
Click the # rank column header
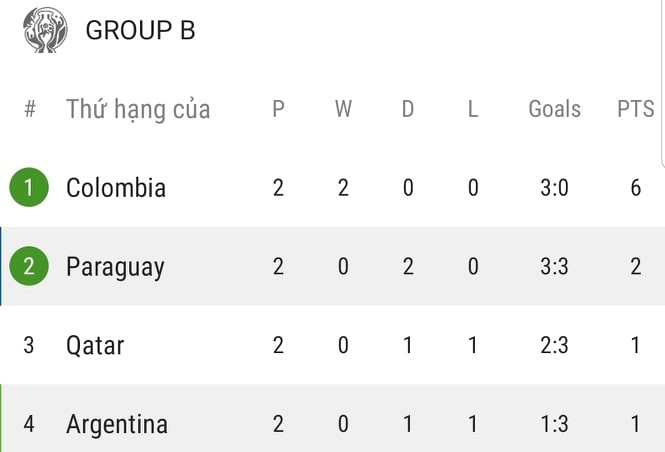pyautogui.click(x=29, y=109)
